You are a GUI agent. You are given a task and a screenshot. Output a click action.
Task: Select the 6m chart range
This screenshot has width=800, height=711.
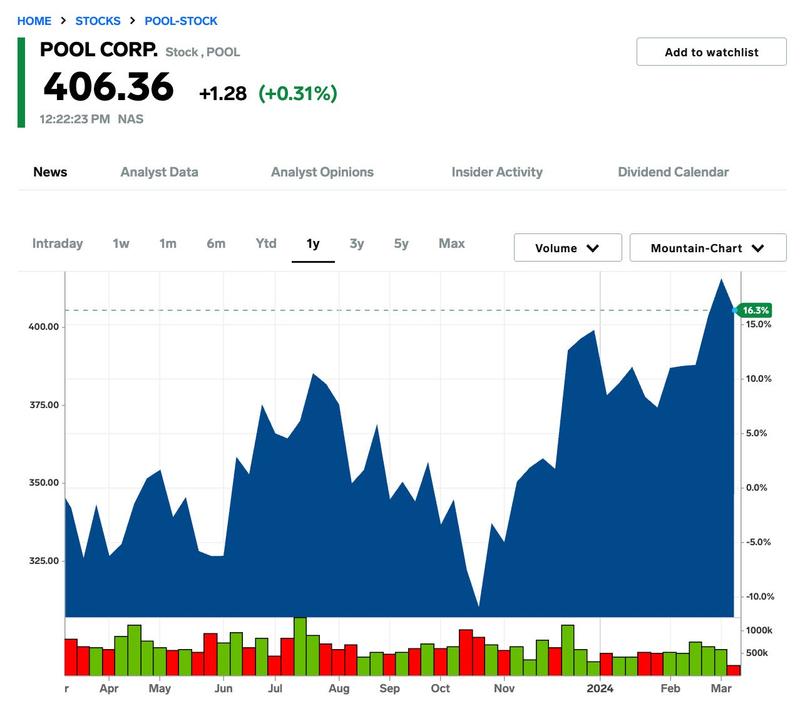(x=216, y=243)
